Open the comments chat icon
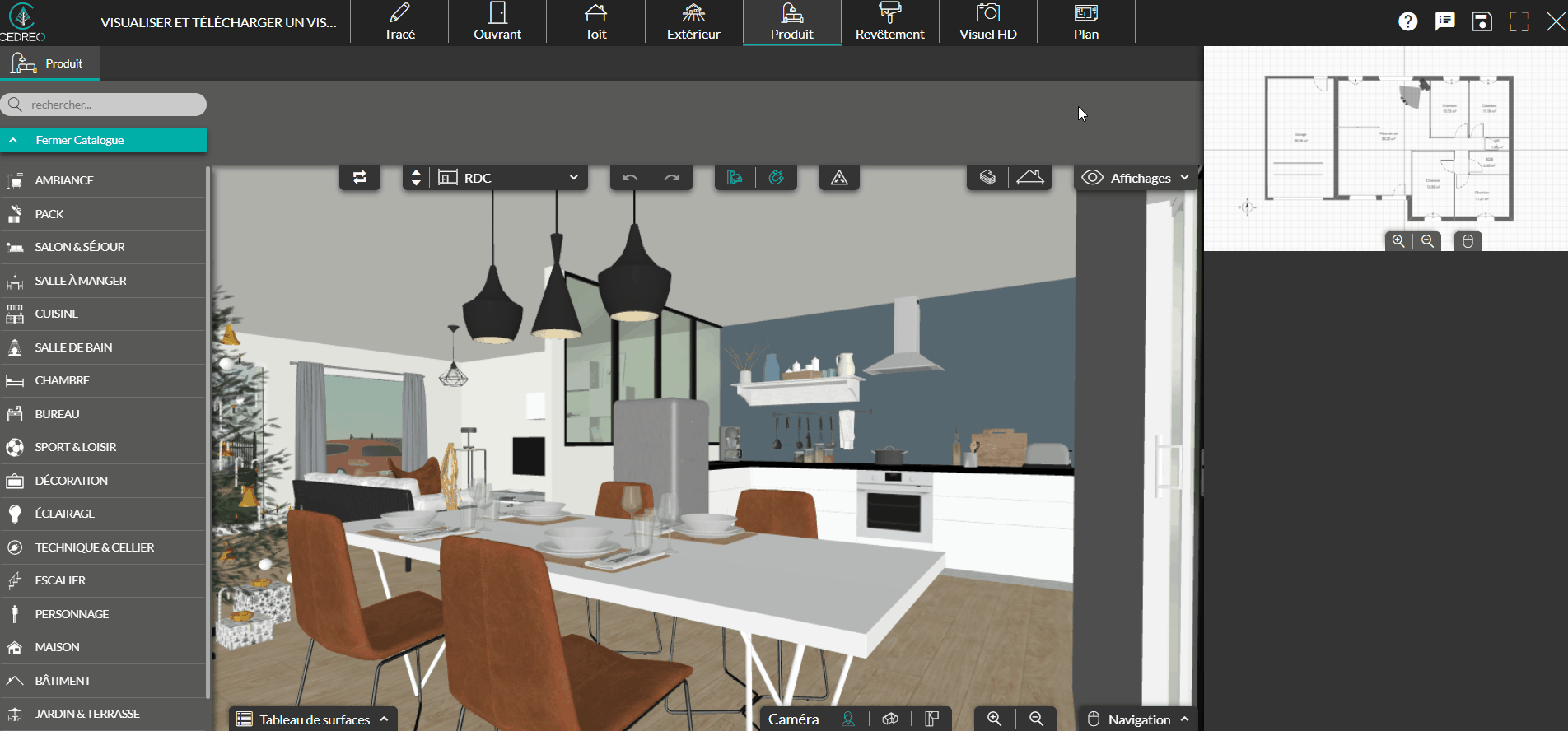The width and height of the screenshot is (1568, 731). point(1444,22)
